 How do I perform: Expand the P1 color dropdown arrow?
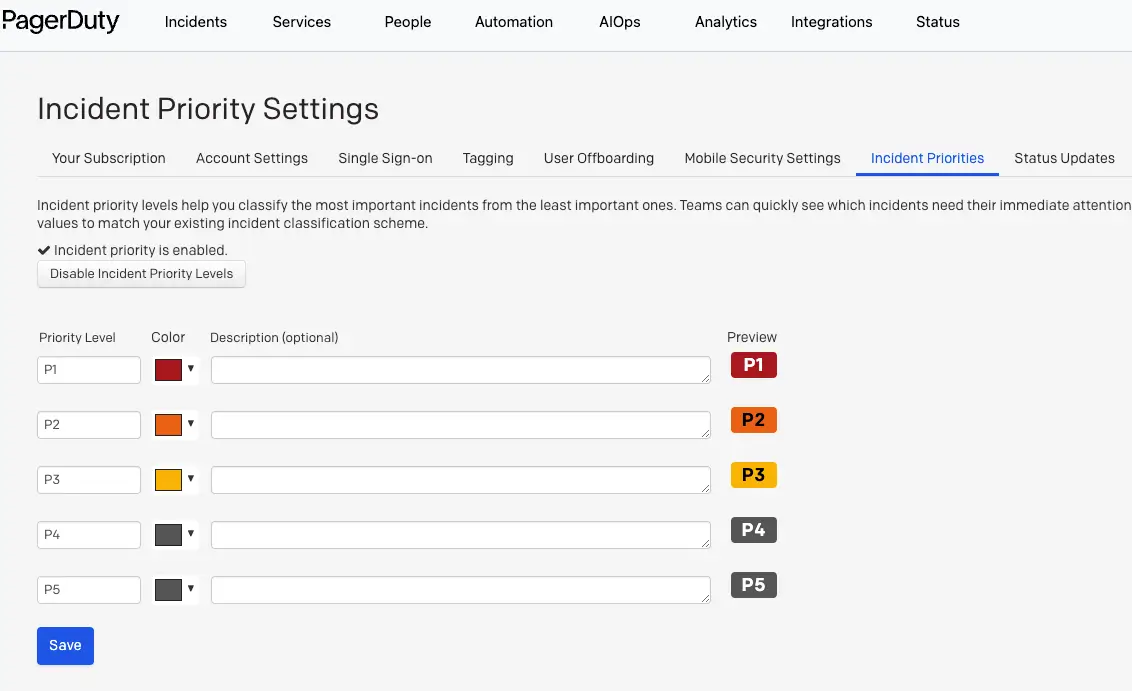191,368
